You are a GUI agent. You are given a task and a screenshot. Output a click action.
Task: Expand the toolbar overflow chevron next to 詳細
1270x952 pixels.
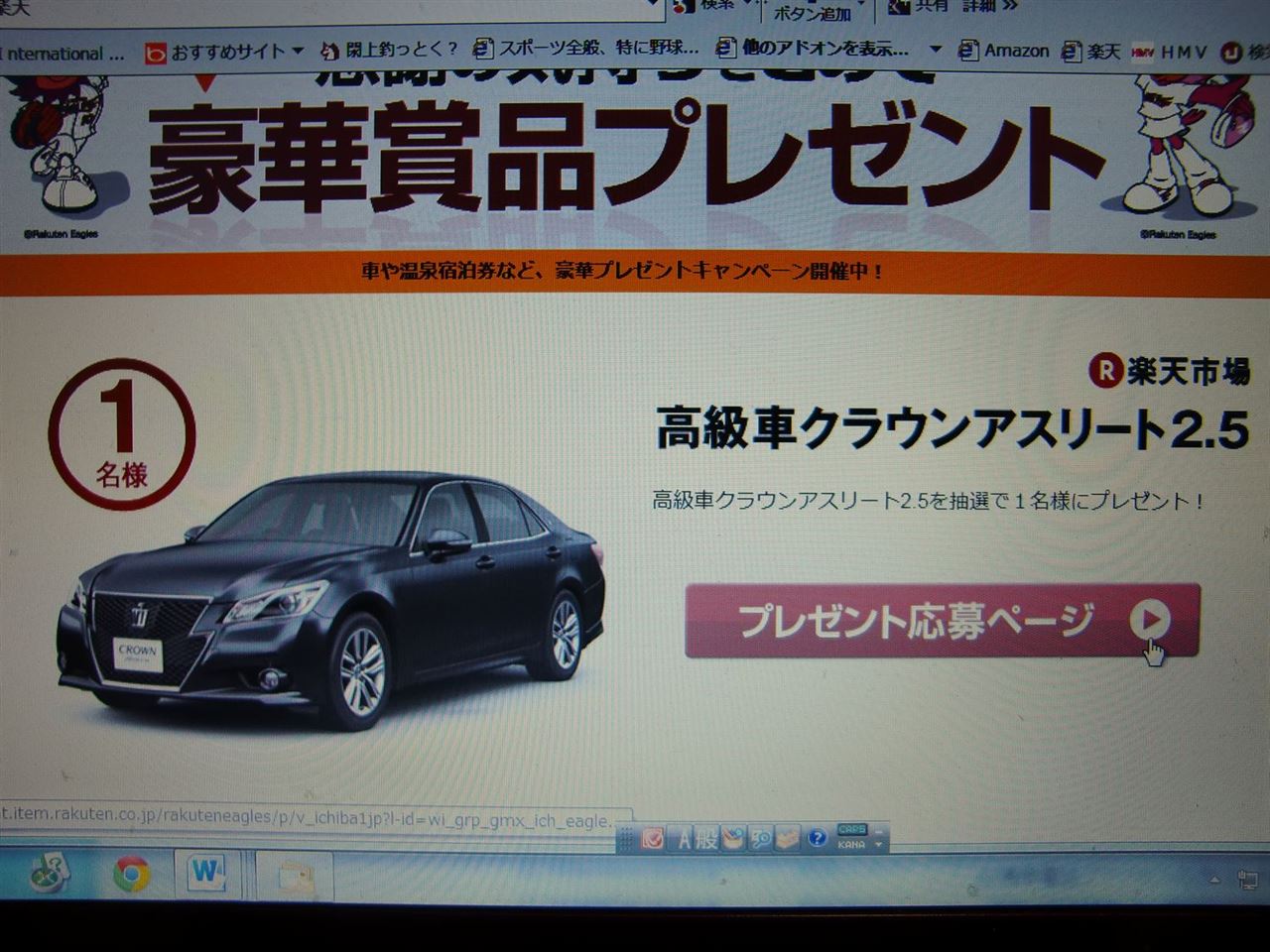(x=1011, y=6)
